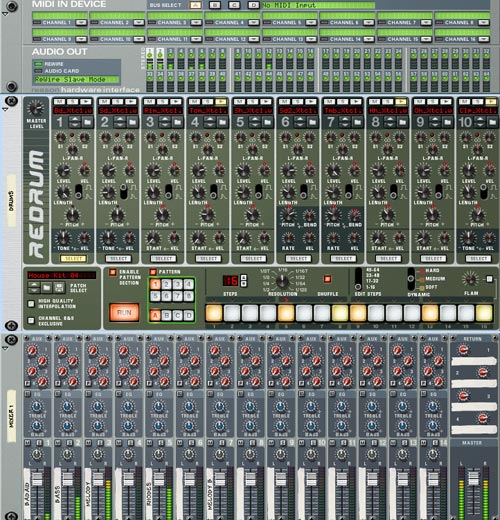Select MIDI bus D

point(253,5)
